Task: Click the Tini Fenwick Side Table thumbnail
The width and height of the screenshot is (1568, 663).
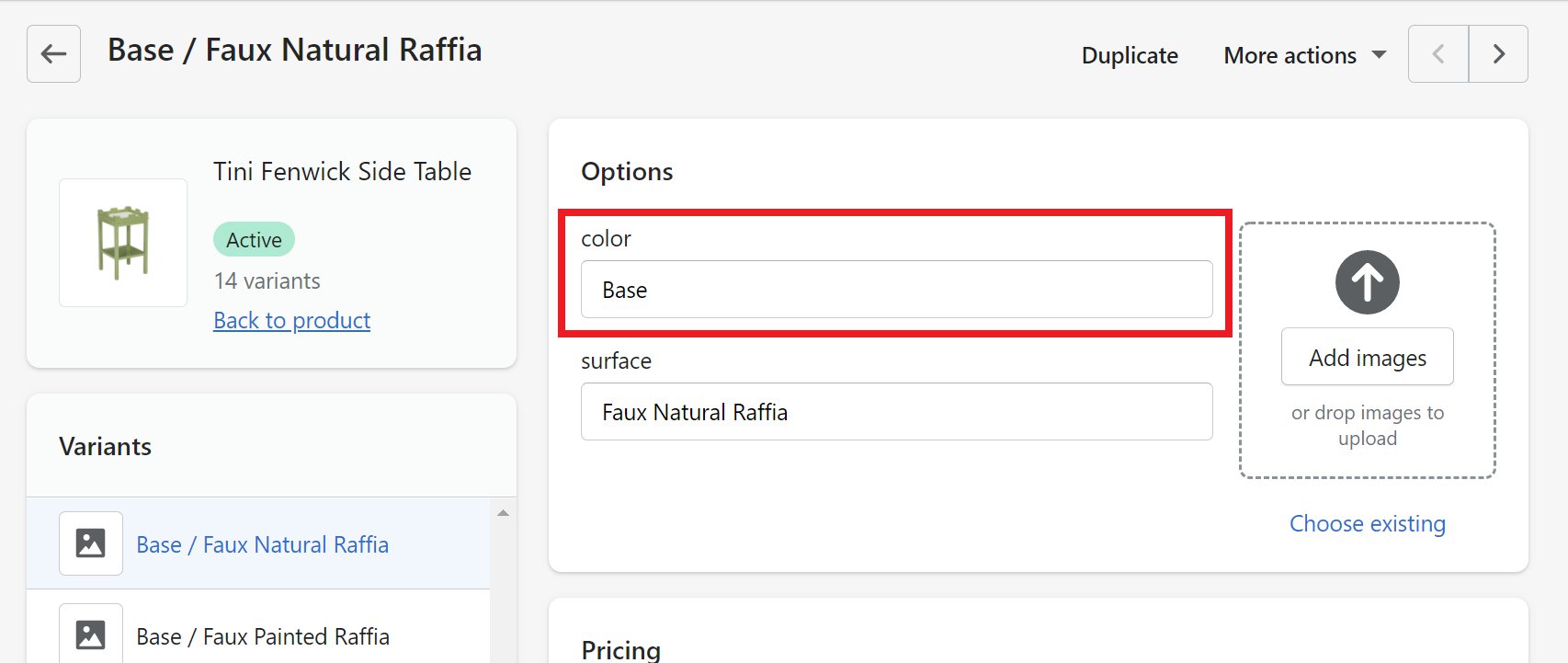Action: [123, 243]
